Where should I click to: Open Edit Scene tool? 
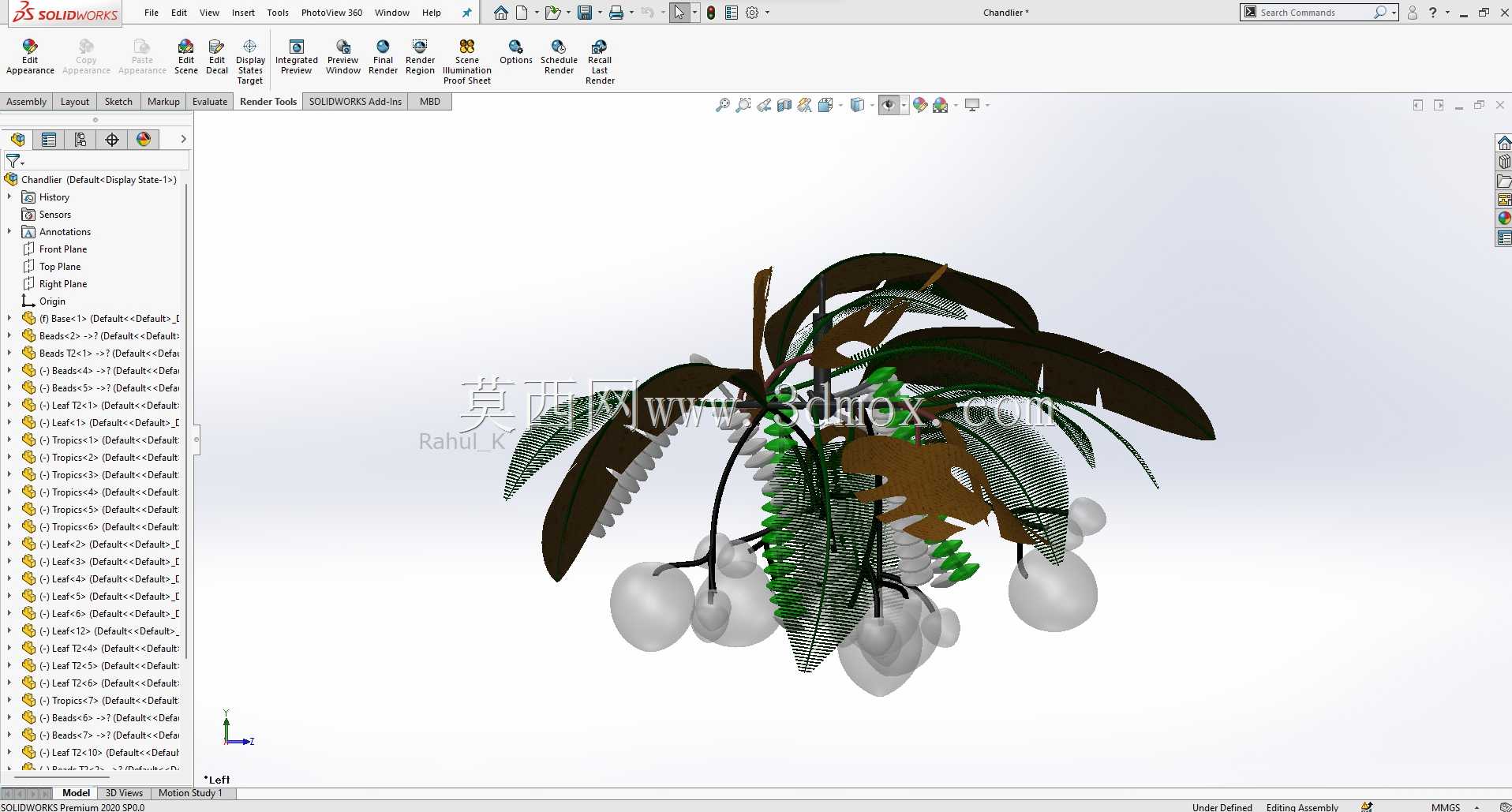186,57
